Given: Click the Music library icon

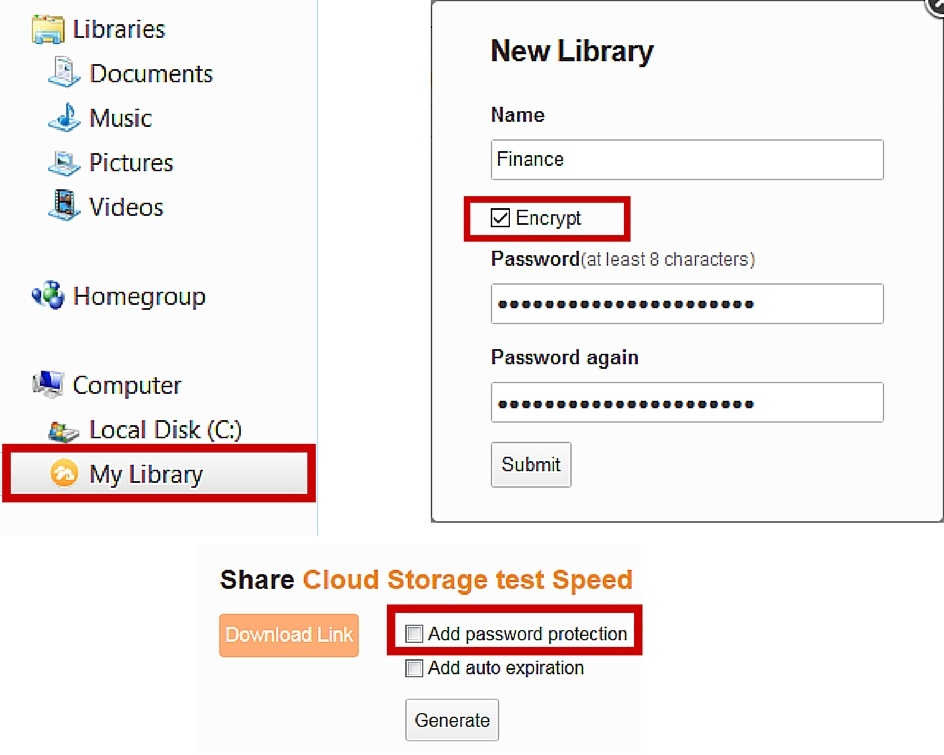Looking at the screenshot, I should (64, 118).
